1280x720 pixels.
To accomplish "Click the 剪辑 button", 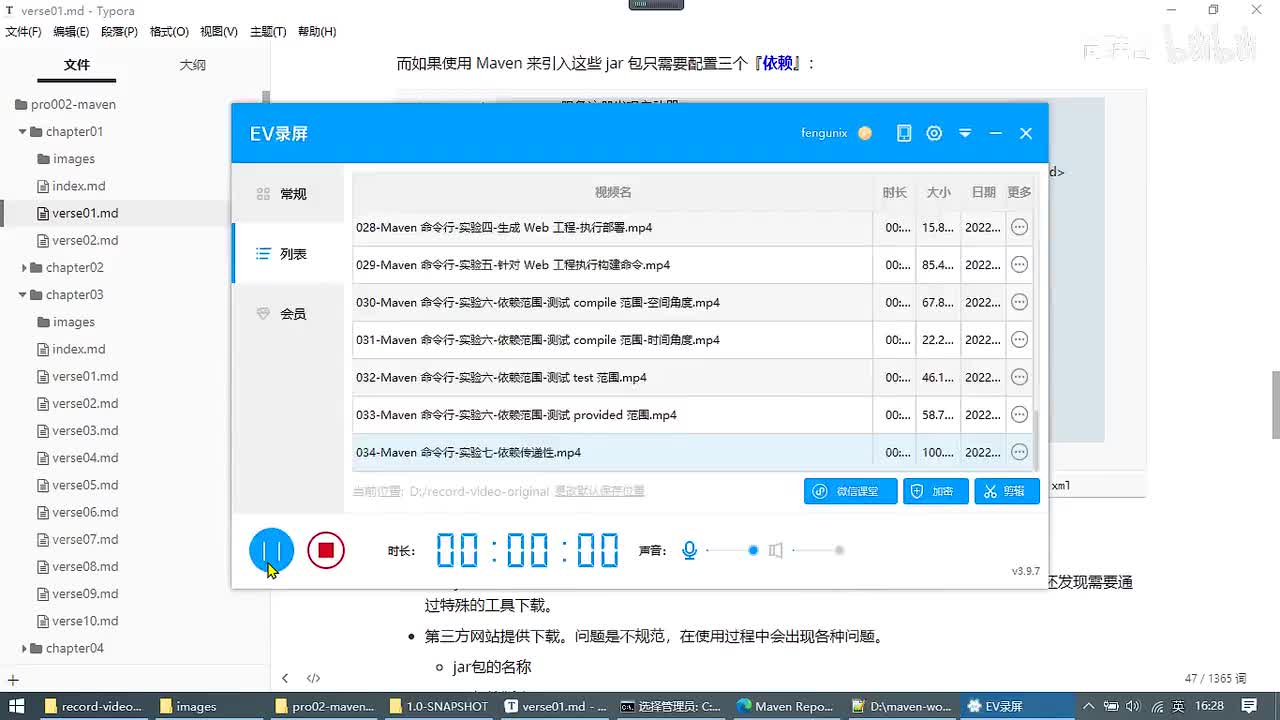I will click(x=1007, y=491).
